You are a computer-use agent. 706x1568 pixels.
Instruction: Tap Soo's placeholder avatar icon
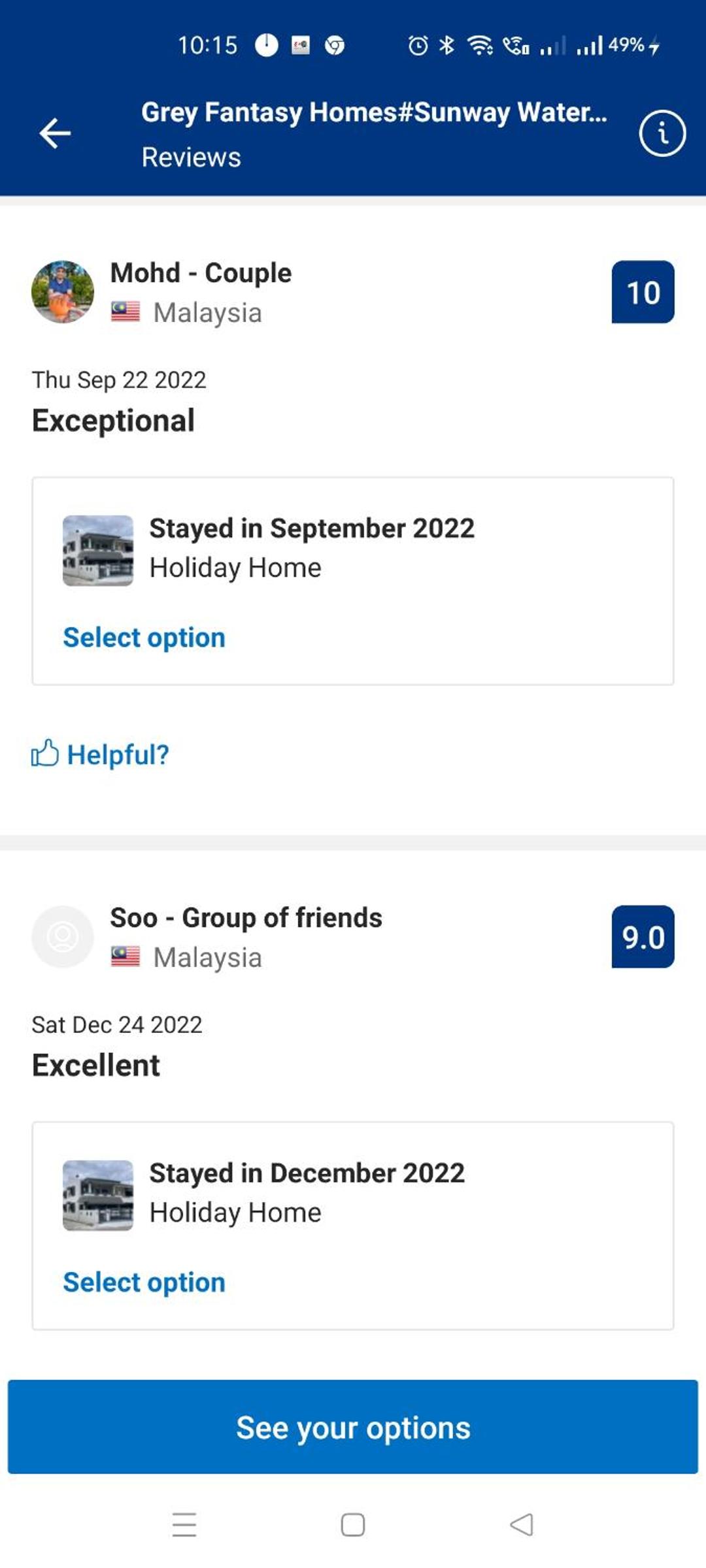63,937
